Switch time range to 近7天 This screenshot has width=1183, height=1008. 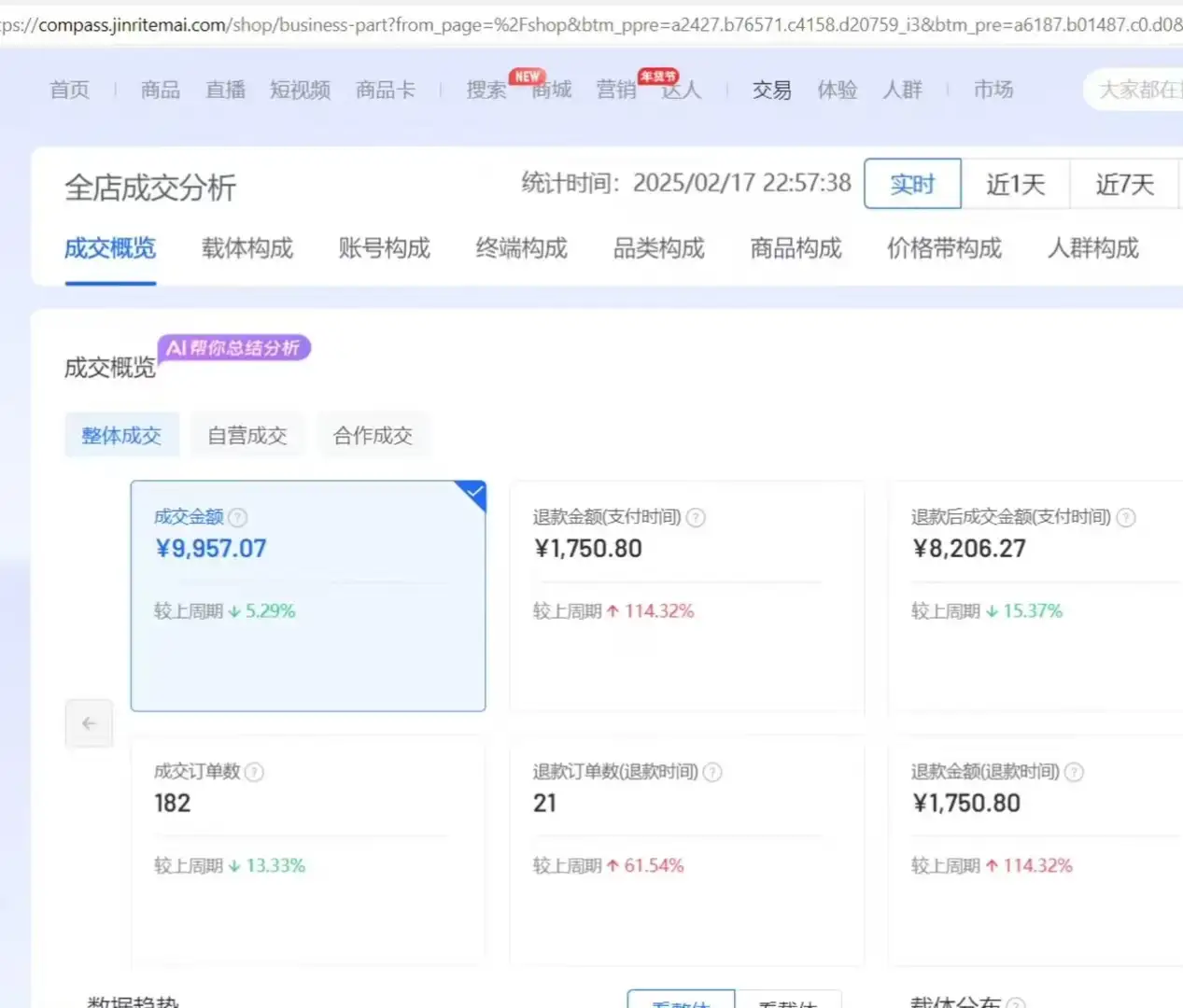pos(1124,184)
